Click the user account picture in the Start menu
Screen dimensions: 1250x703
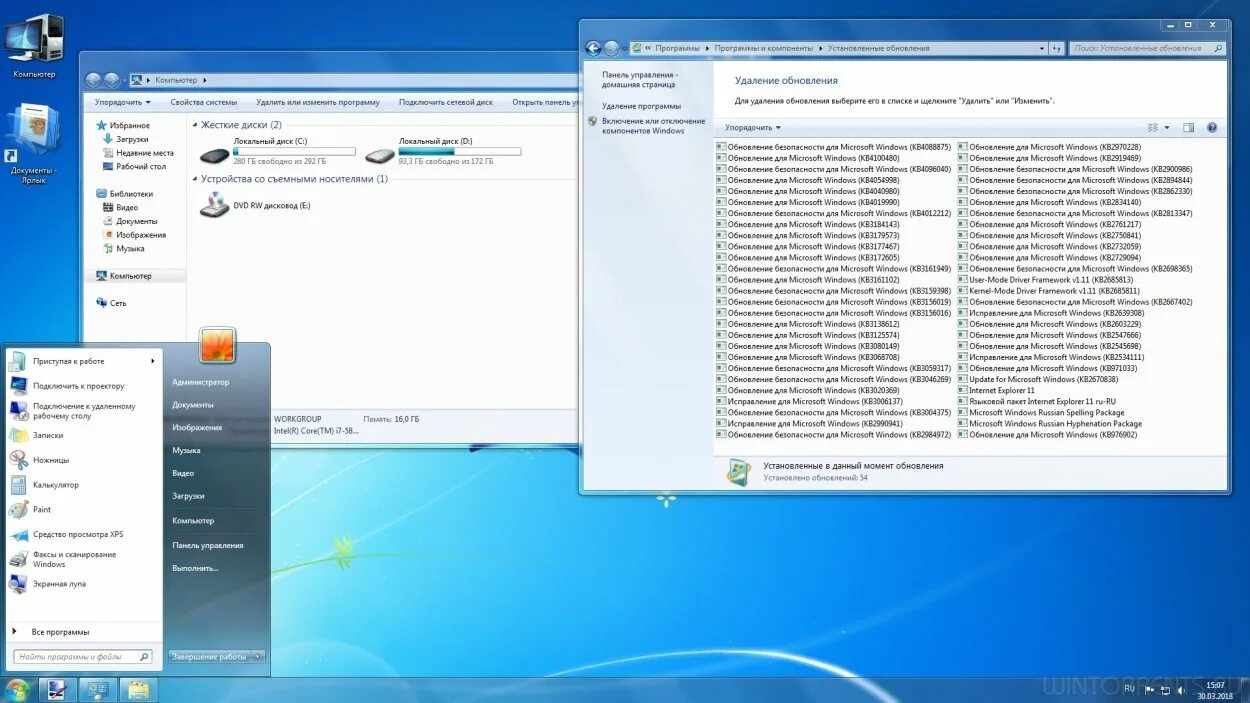tap(217, 345)
